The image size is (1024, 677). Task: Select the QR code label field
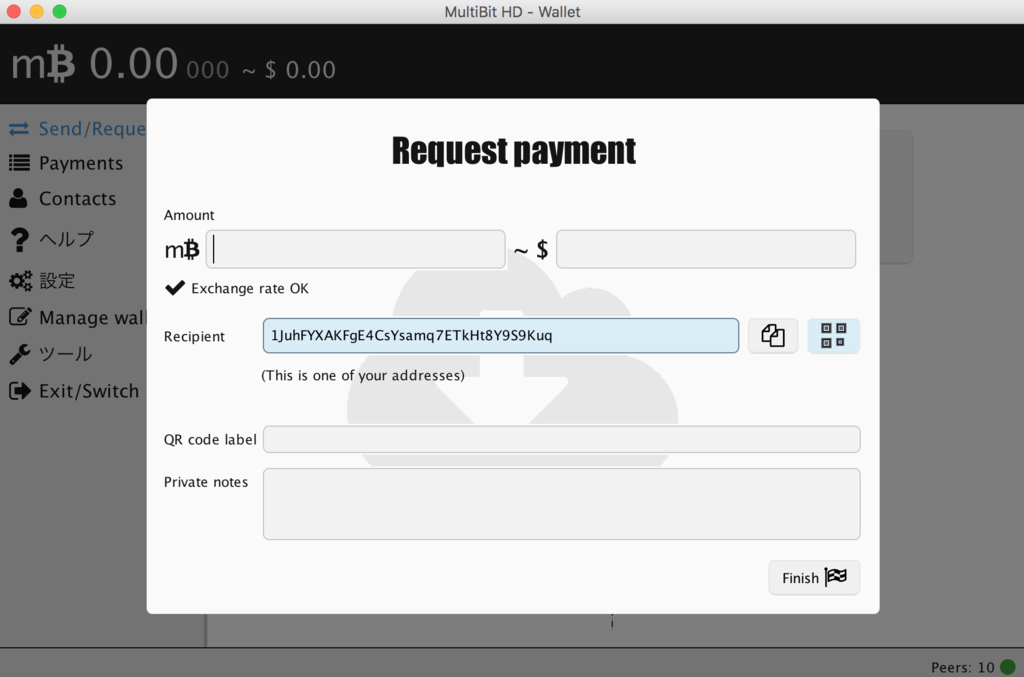(561, 439)
